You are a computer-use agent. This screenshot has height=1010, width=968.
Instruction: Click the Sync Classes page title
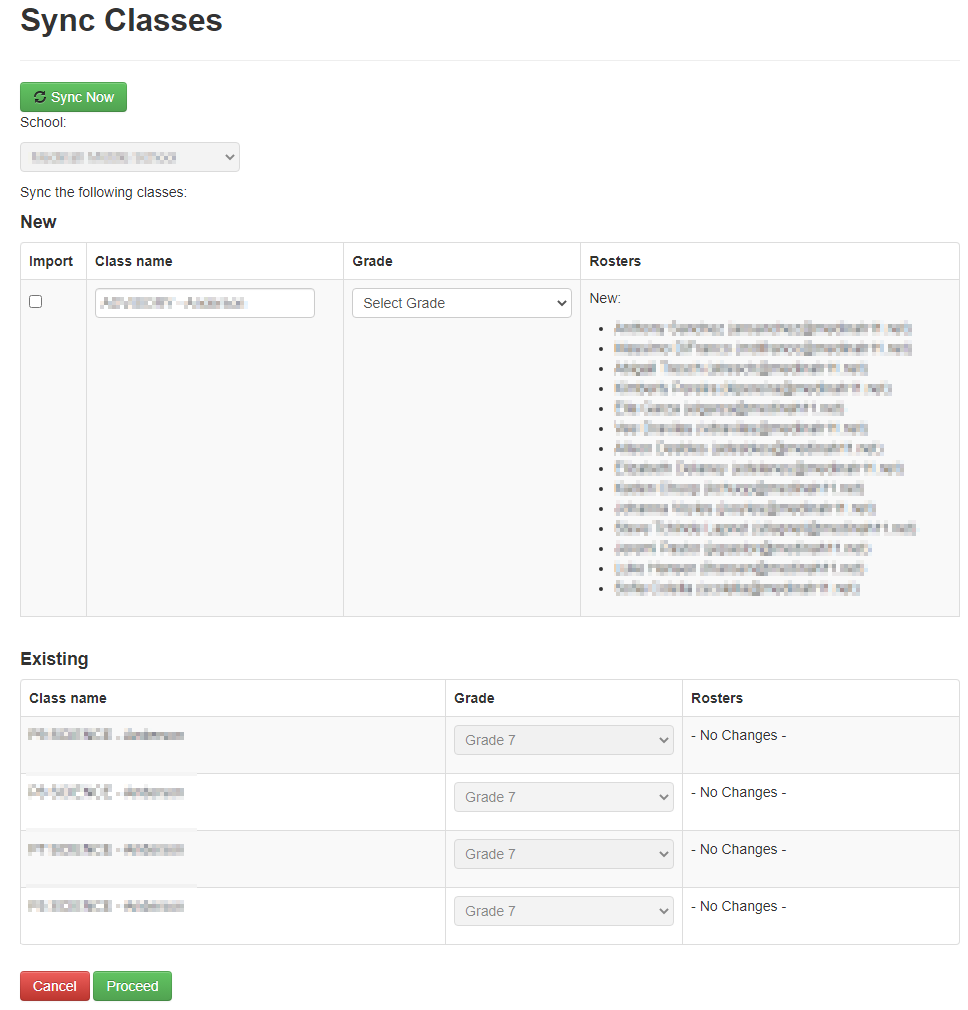pos(121,21)
